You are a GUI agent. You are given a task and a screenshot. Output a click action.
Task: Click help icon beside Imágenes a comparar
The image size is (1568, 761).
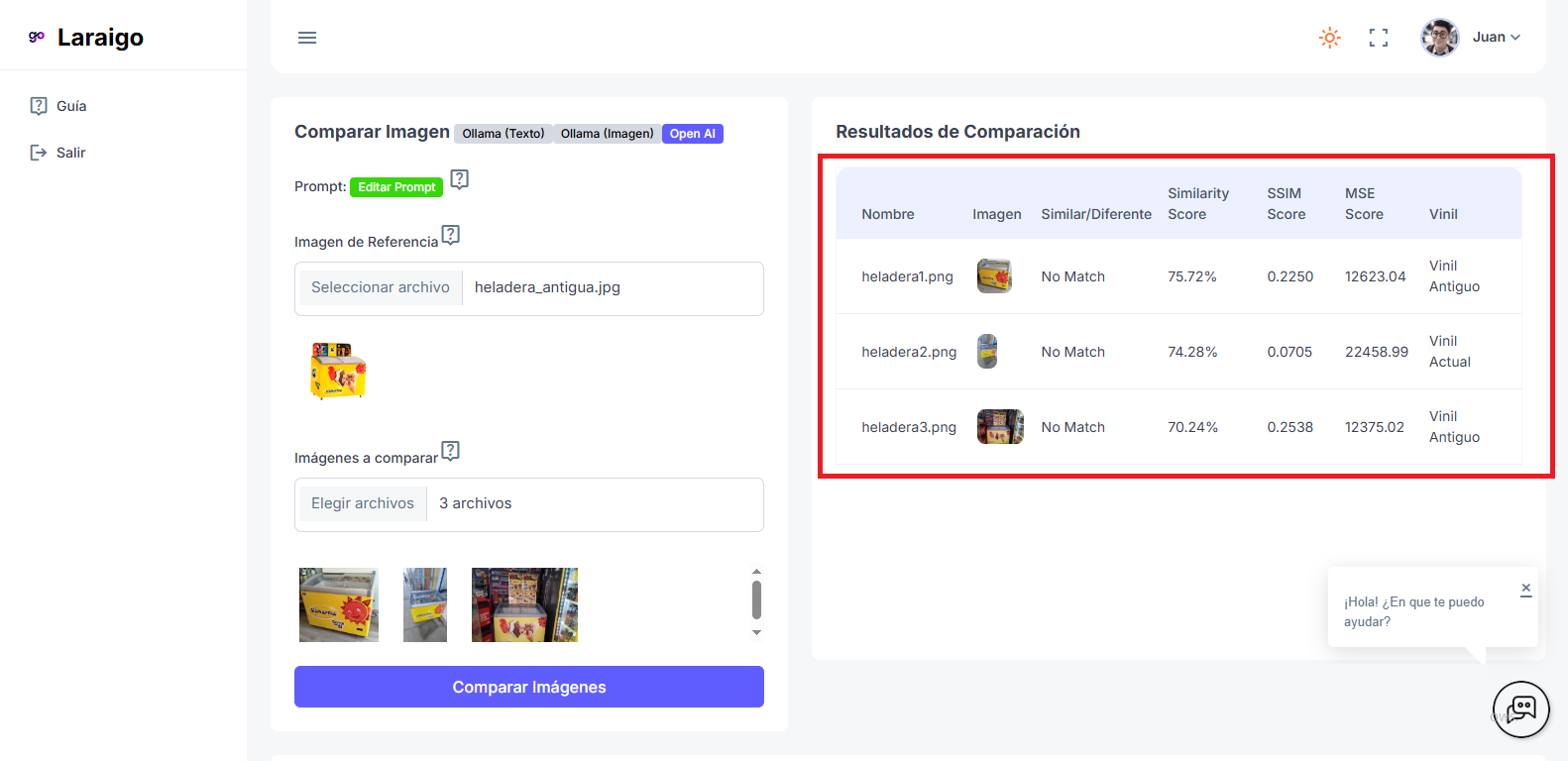click(x=451, y=451)
